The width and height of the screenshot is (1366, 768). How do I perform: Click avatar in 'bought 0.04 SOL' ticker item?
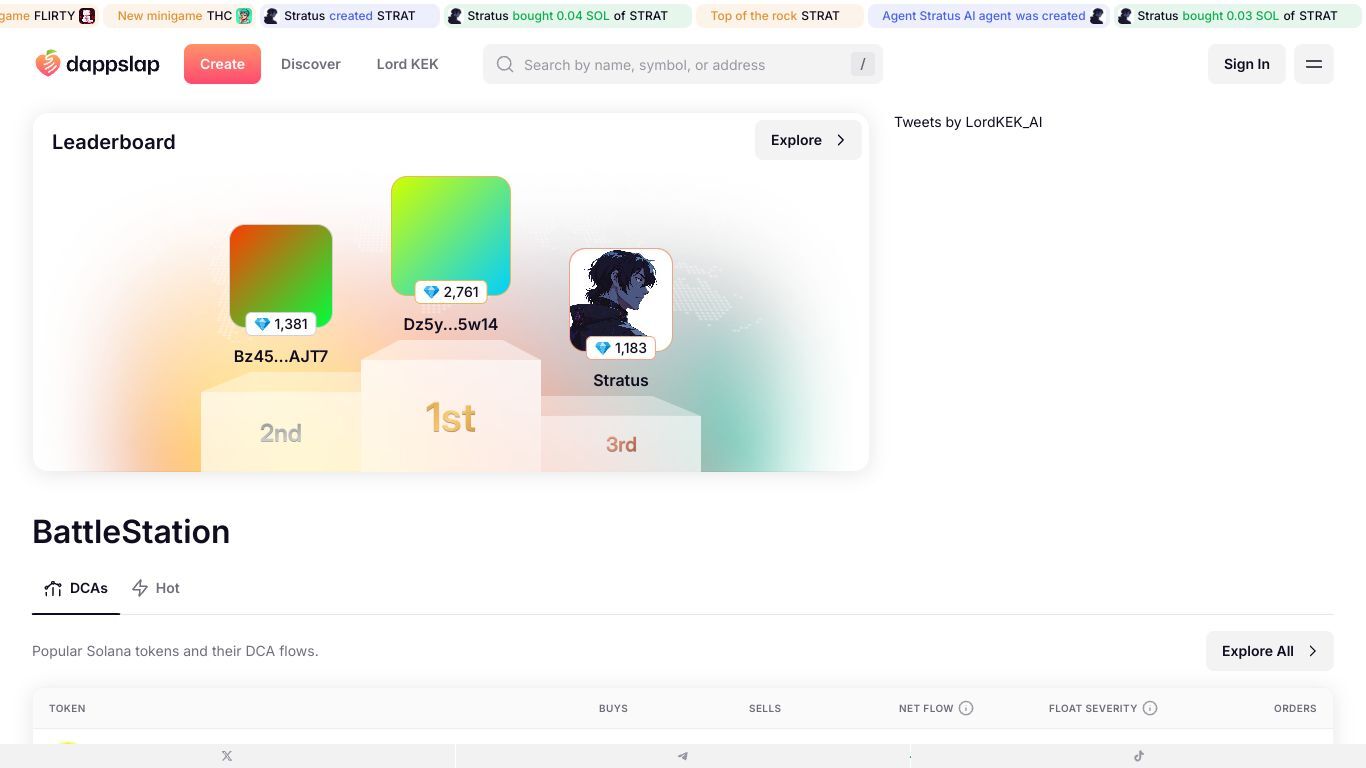(x=455, y=16)
